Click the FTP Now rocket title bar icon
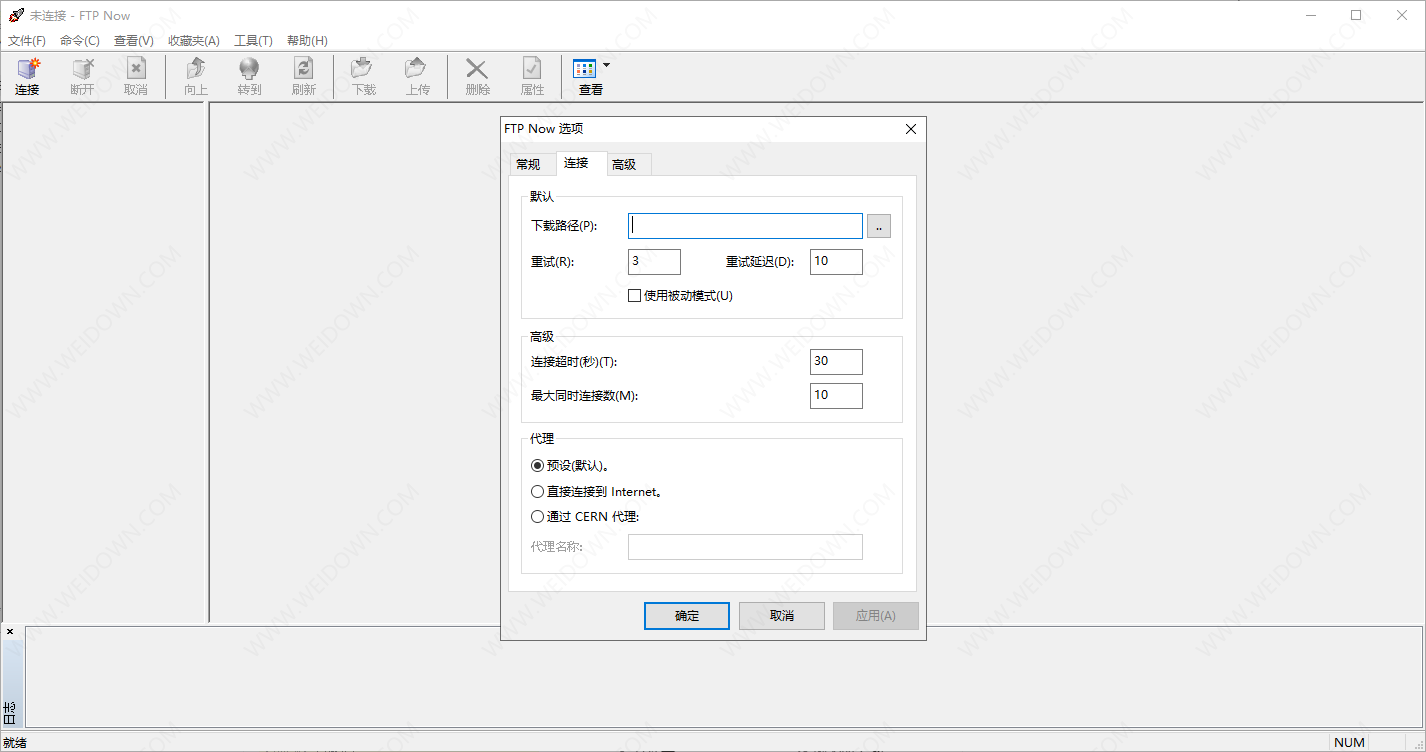This screenshot has height=752, width=1426. point(15,15)
